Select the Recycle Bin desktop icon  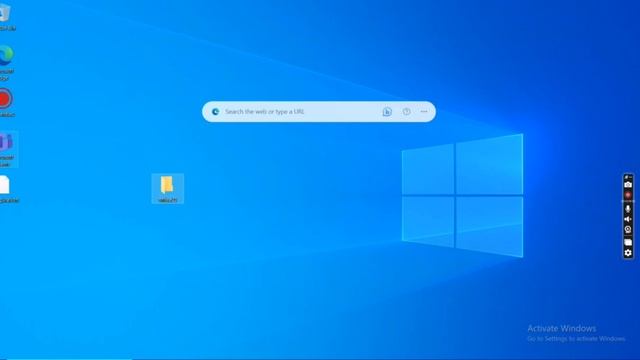point(6,17)
